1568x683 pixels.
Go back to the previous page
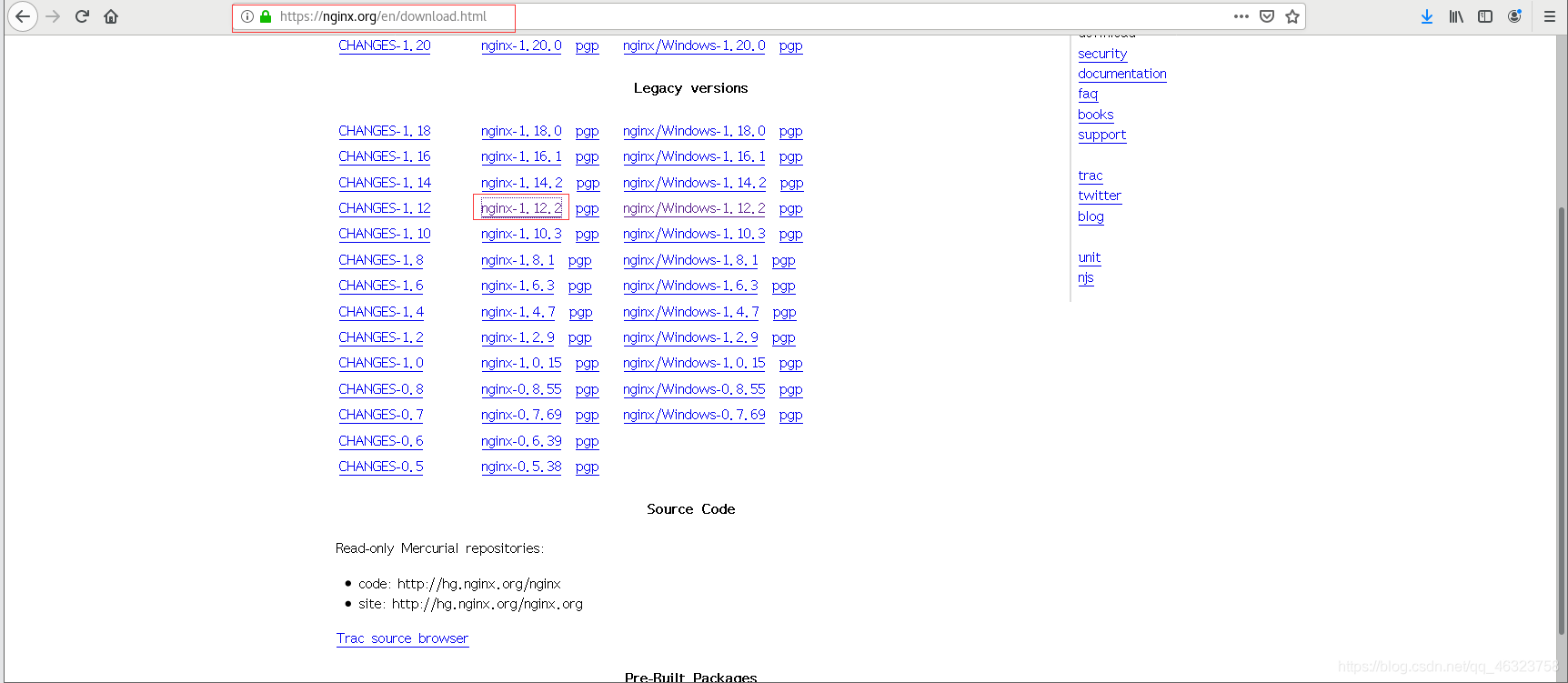point(23,16)
